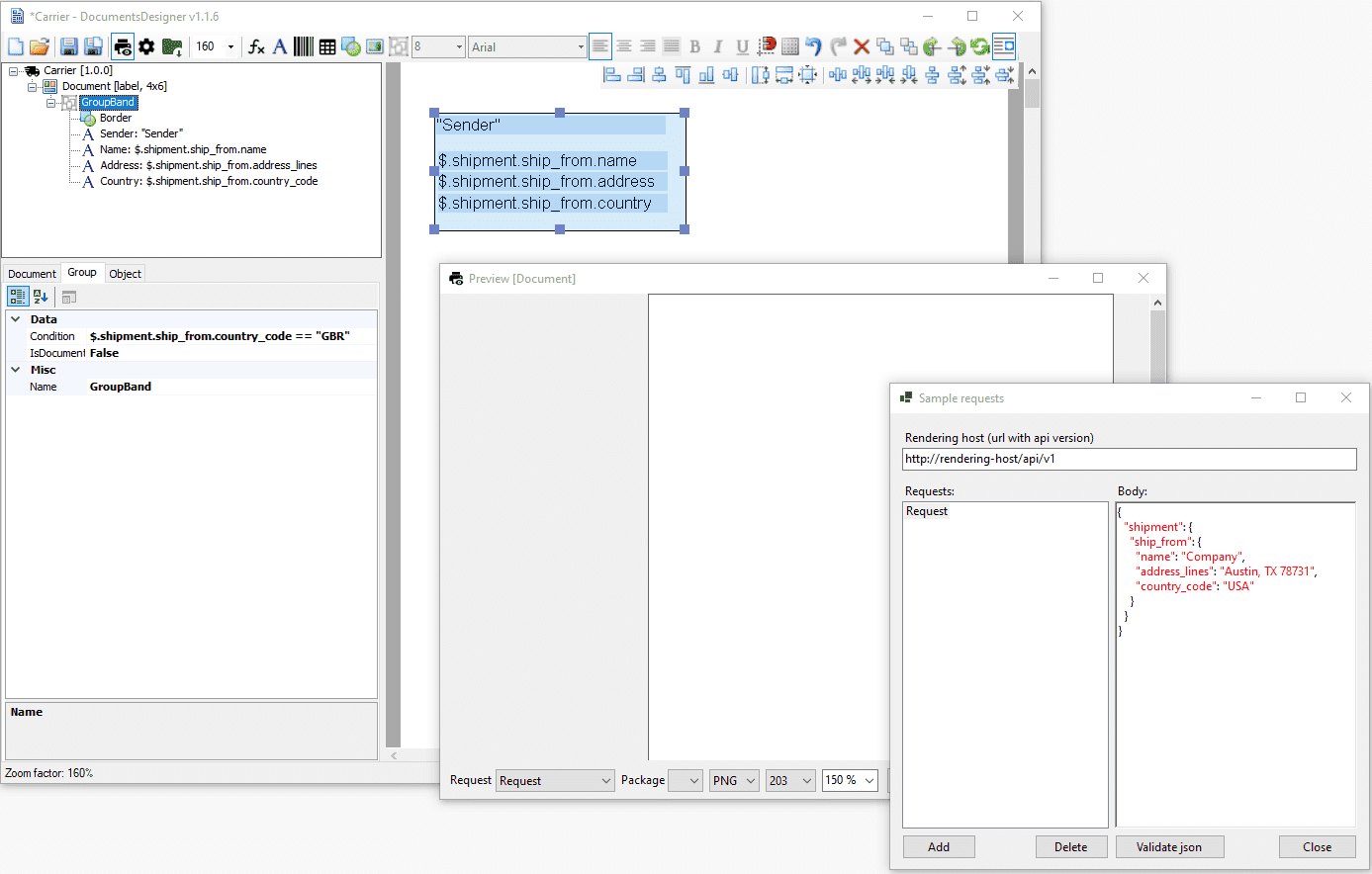
Task: Click the Add button in Sample requests
Action: [939, 847]
